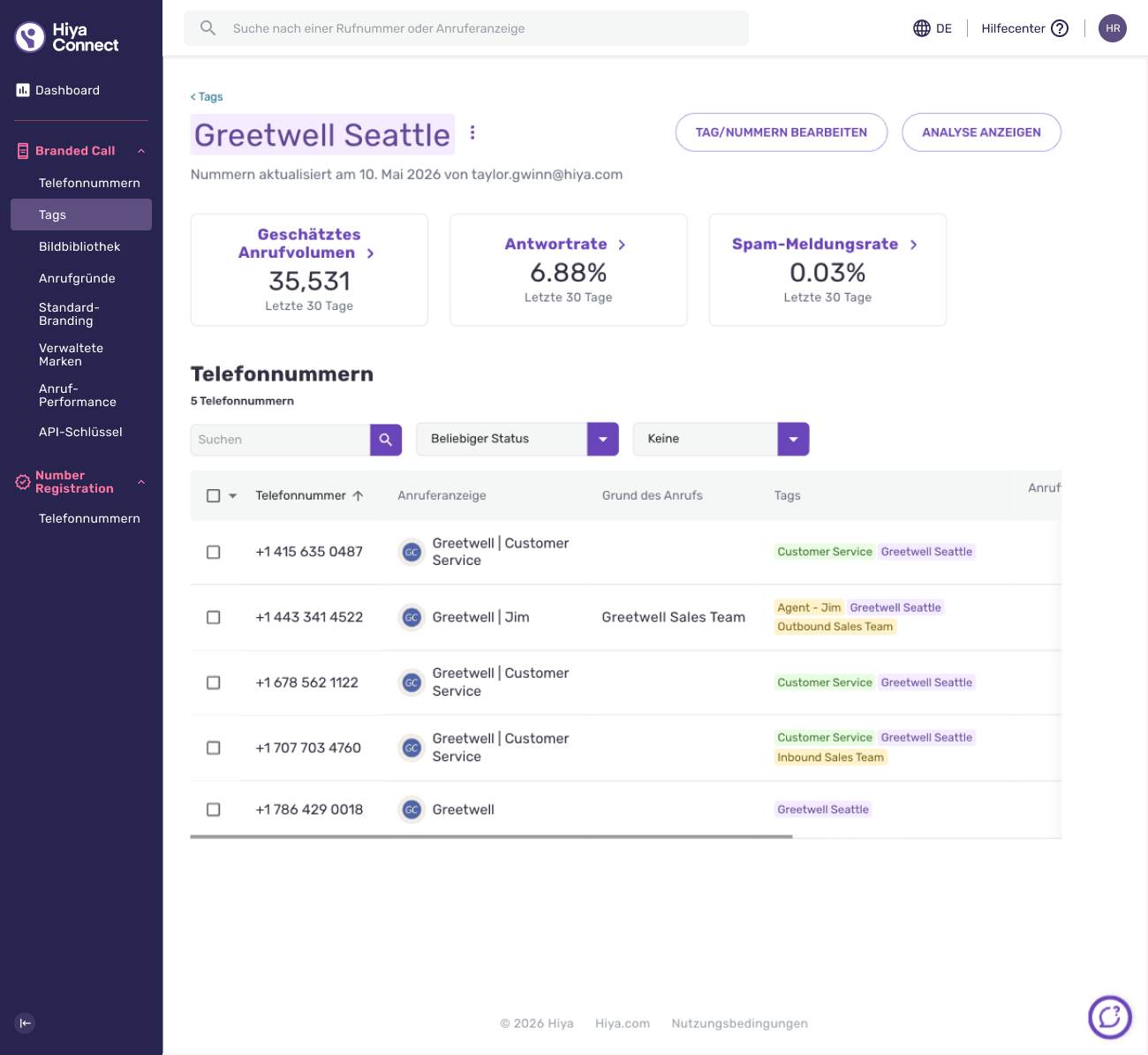
Task: Click the globe language icon
Action: 922,28
